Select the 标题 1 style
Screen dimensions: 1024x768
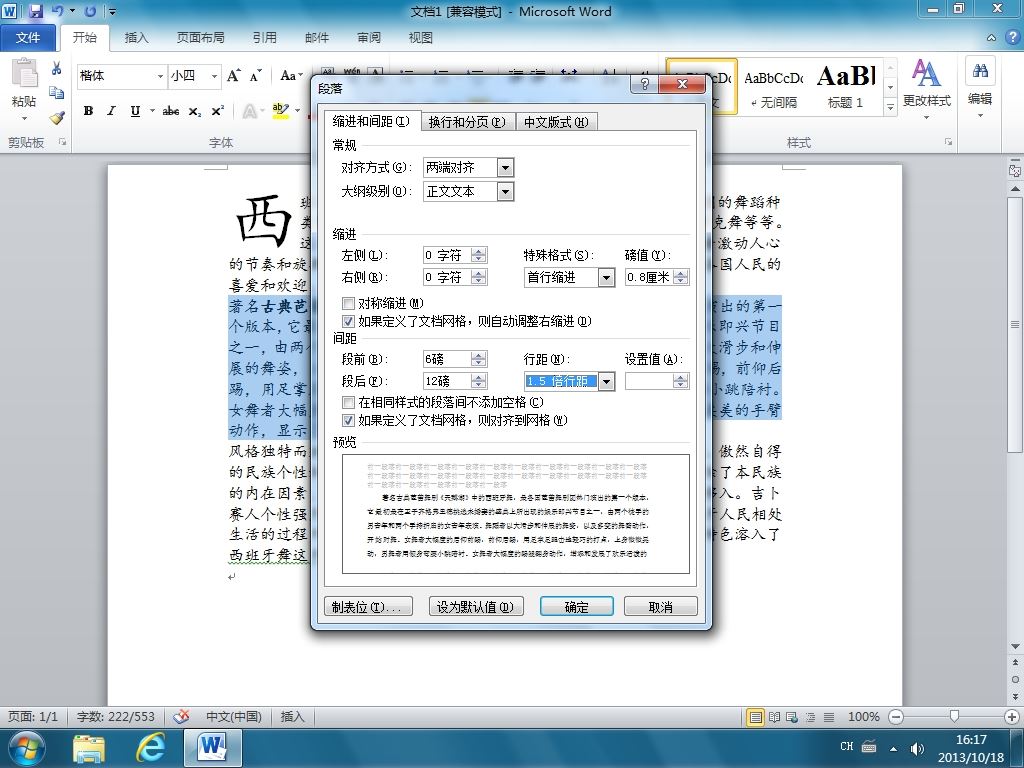pyautogui.click(x=846, y=88)
